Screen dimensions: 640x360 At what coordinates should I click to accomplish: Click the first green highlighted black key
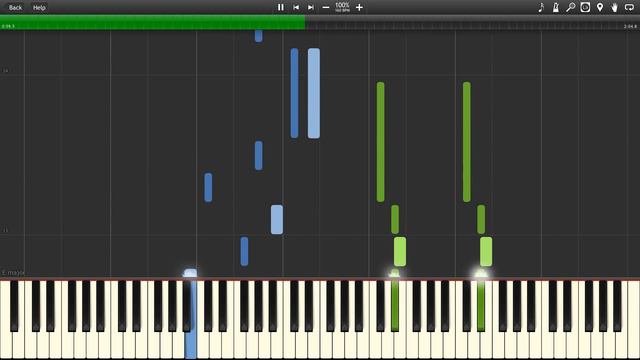pyautogui.click(x=395, y=305)
